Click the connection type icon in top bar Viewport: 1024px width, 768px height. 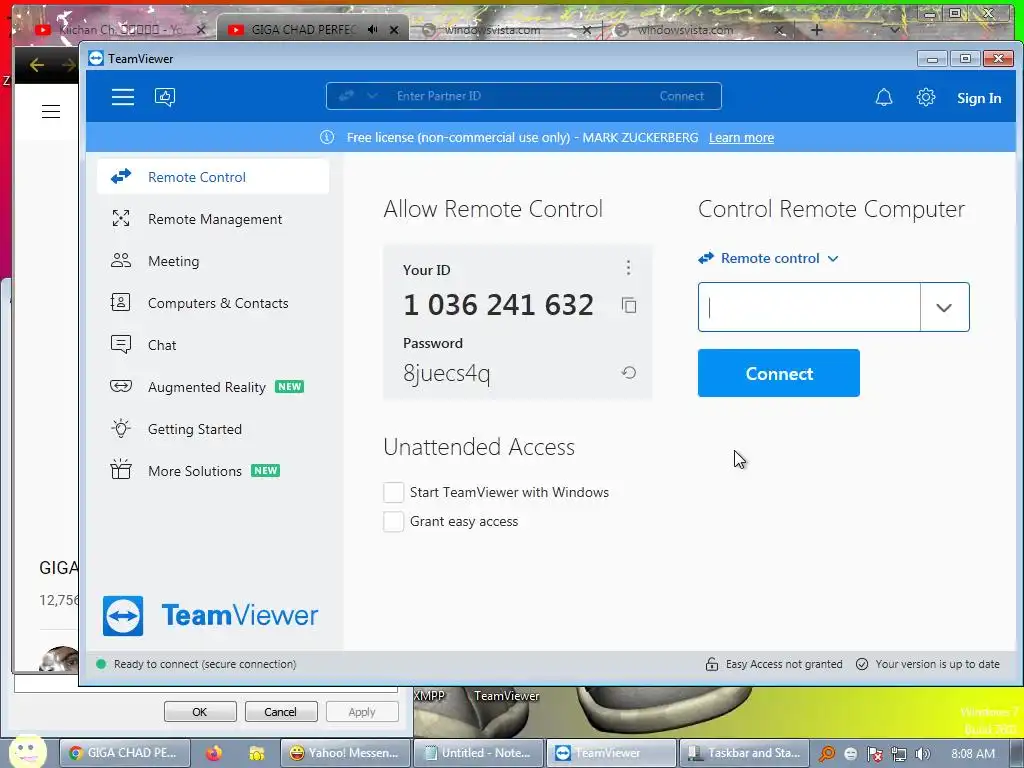[346, 96]
